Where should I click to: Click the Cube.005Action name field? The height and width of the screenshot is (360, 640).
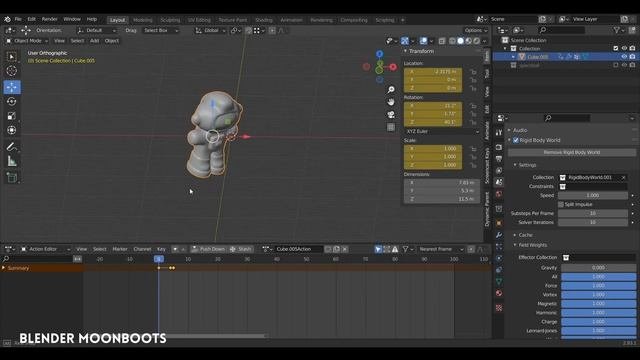pyautogui.click(x=299, y=249)
